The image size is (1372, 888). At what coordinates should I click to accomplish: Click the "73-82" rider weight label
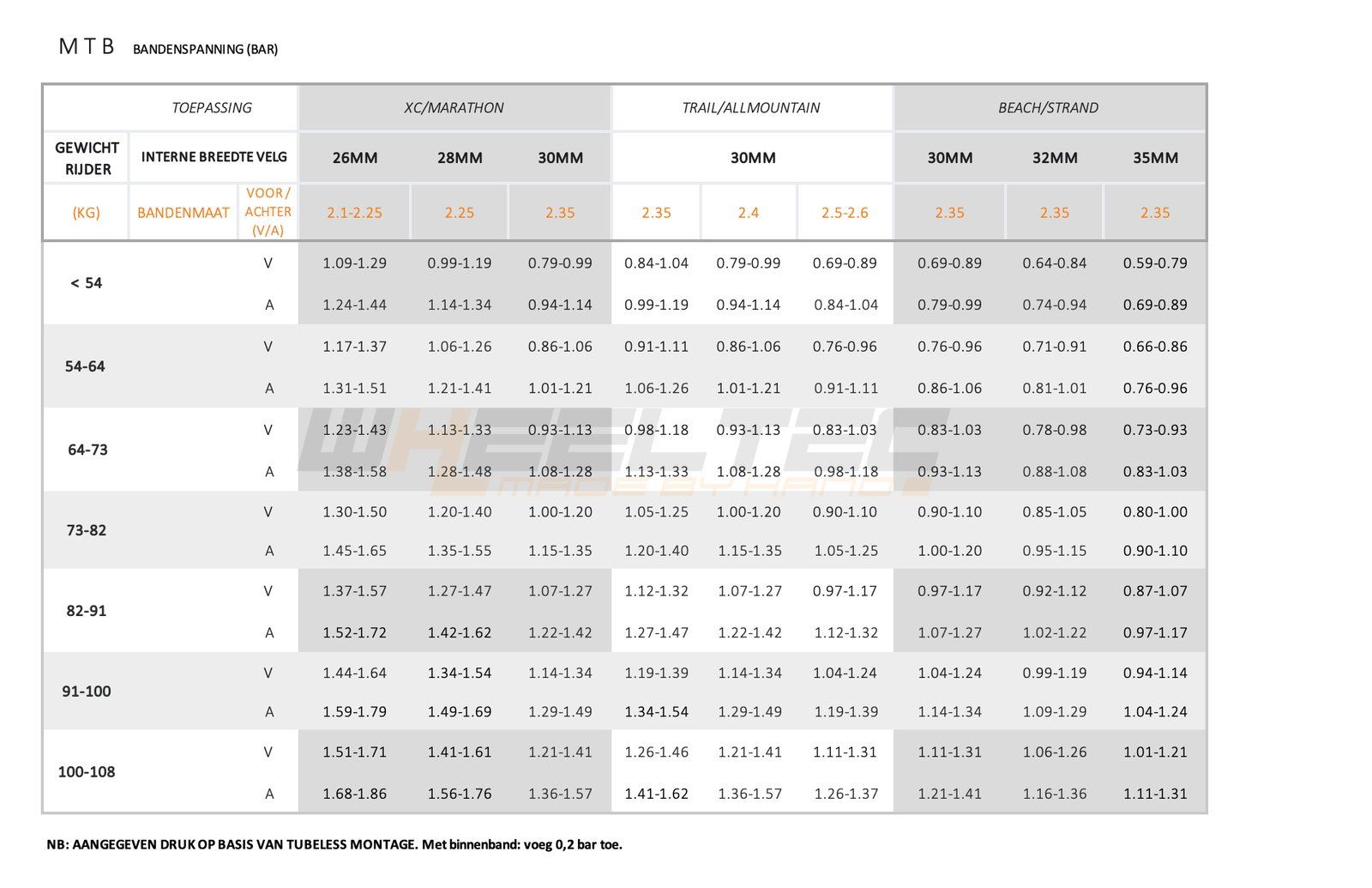click(87, 530)
